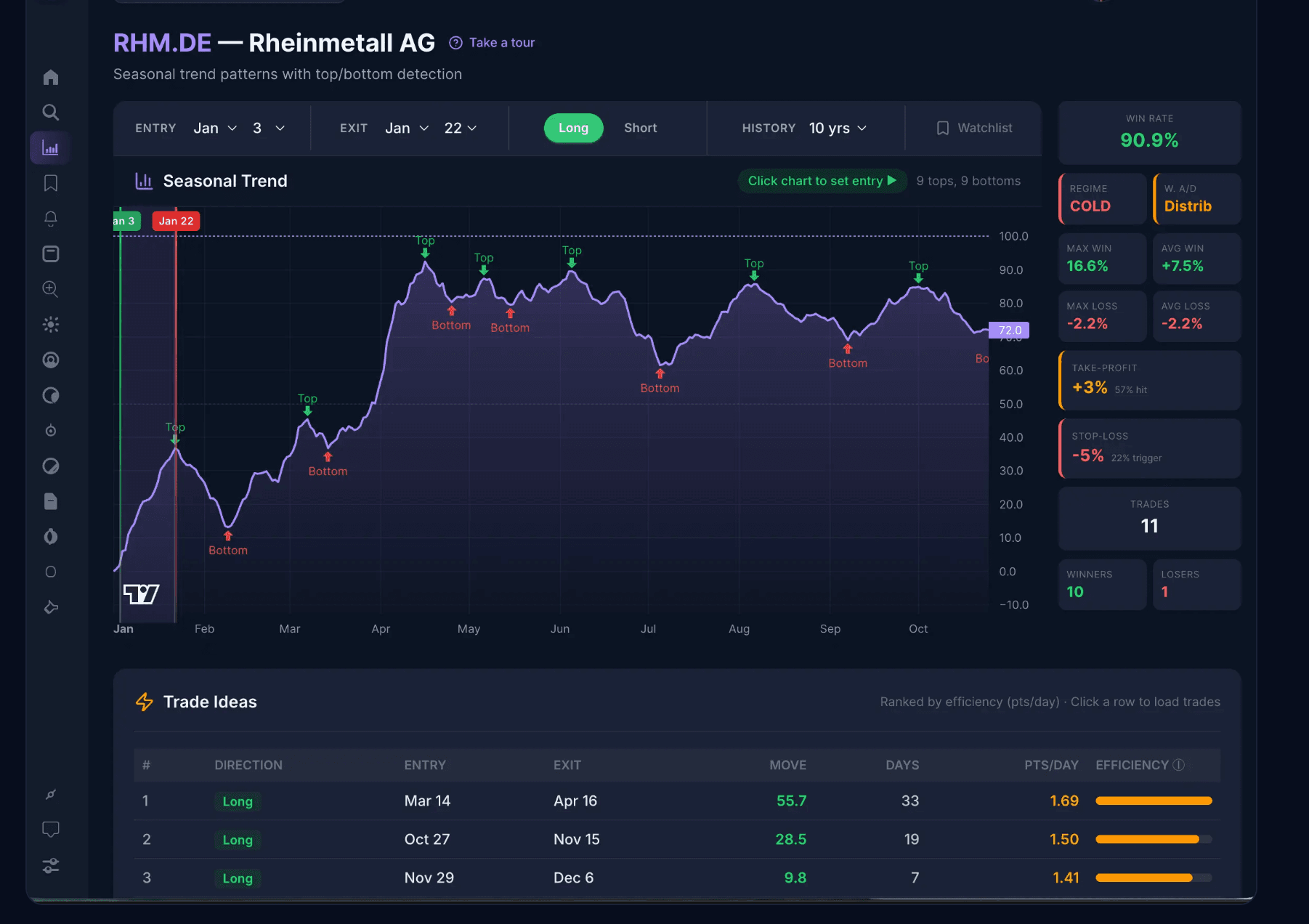
Task: Select the bookmark icon in the sidebar
Action: tap(50, 183)
